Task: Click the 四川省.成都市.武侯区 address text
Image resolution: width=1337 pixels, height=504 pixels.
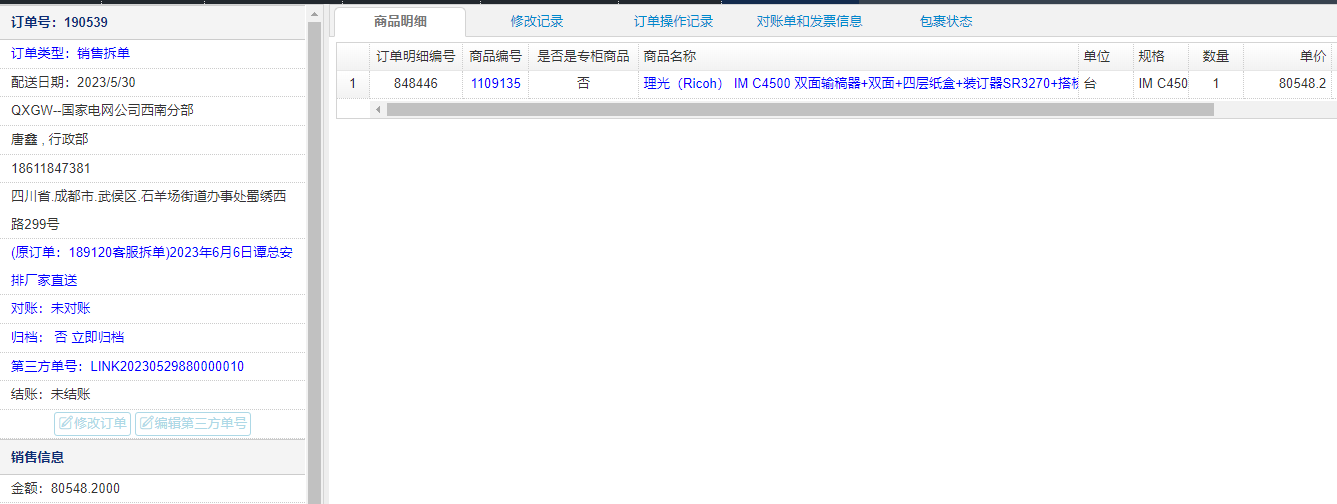Action: click(x=151, y=210)
